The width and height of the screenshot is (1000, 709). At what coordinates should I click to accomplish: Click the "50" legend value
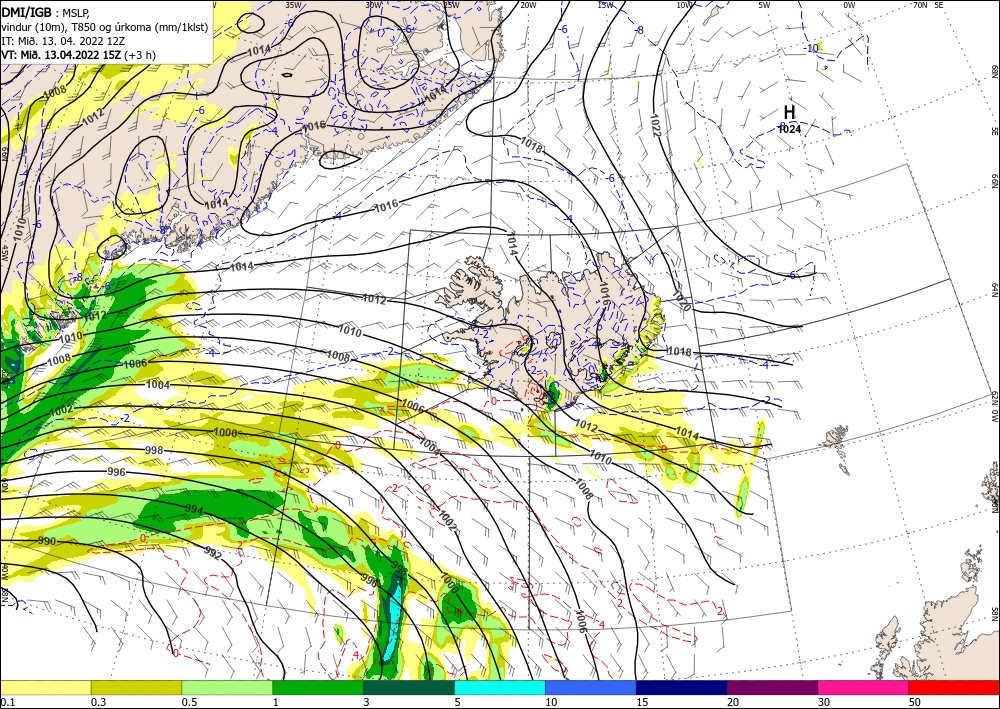(915, 702)
